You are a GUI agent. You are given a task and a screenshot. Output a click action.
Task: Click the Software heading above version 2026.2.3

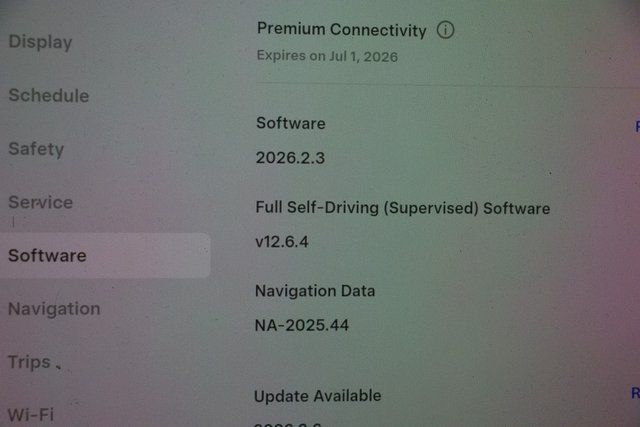pos(291,123)
